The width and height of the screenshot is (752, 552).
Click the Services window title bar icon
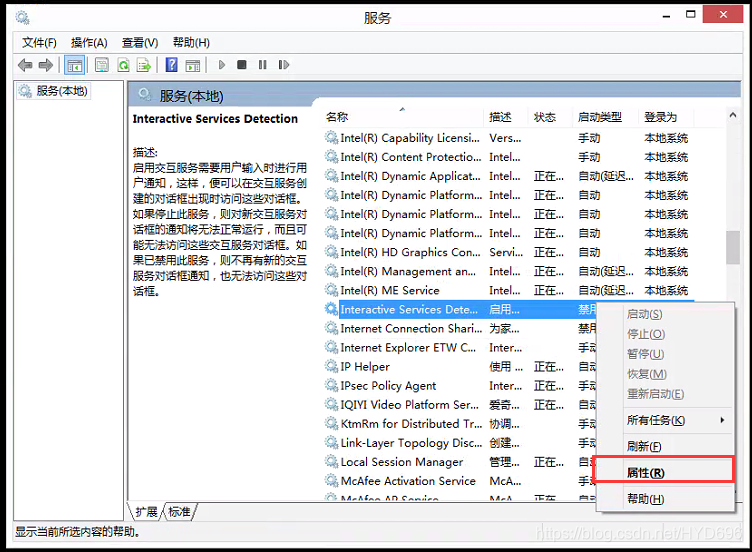(23, 18)
